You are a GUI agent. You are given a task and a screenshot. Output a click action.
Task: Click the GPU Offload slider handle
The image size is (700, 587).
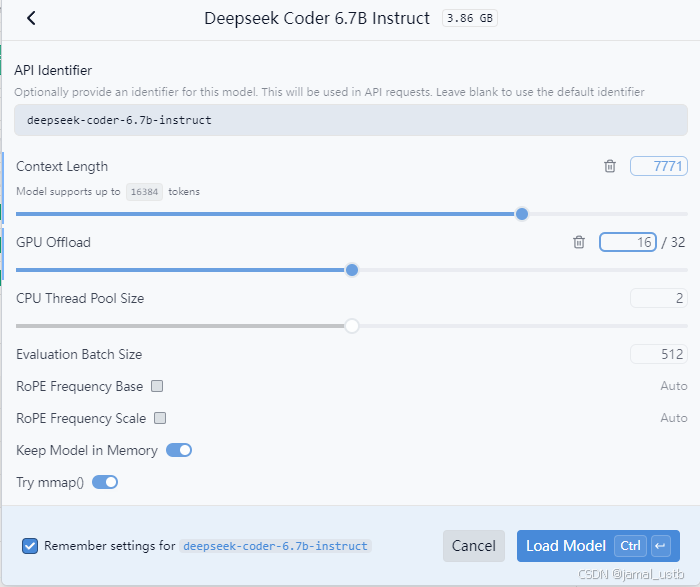coord(352,270)
